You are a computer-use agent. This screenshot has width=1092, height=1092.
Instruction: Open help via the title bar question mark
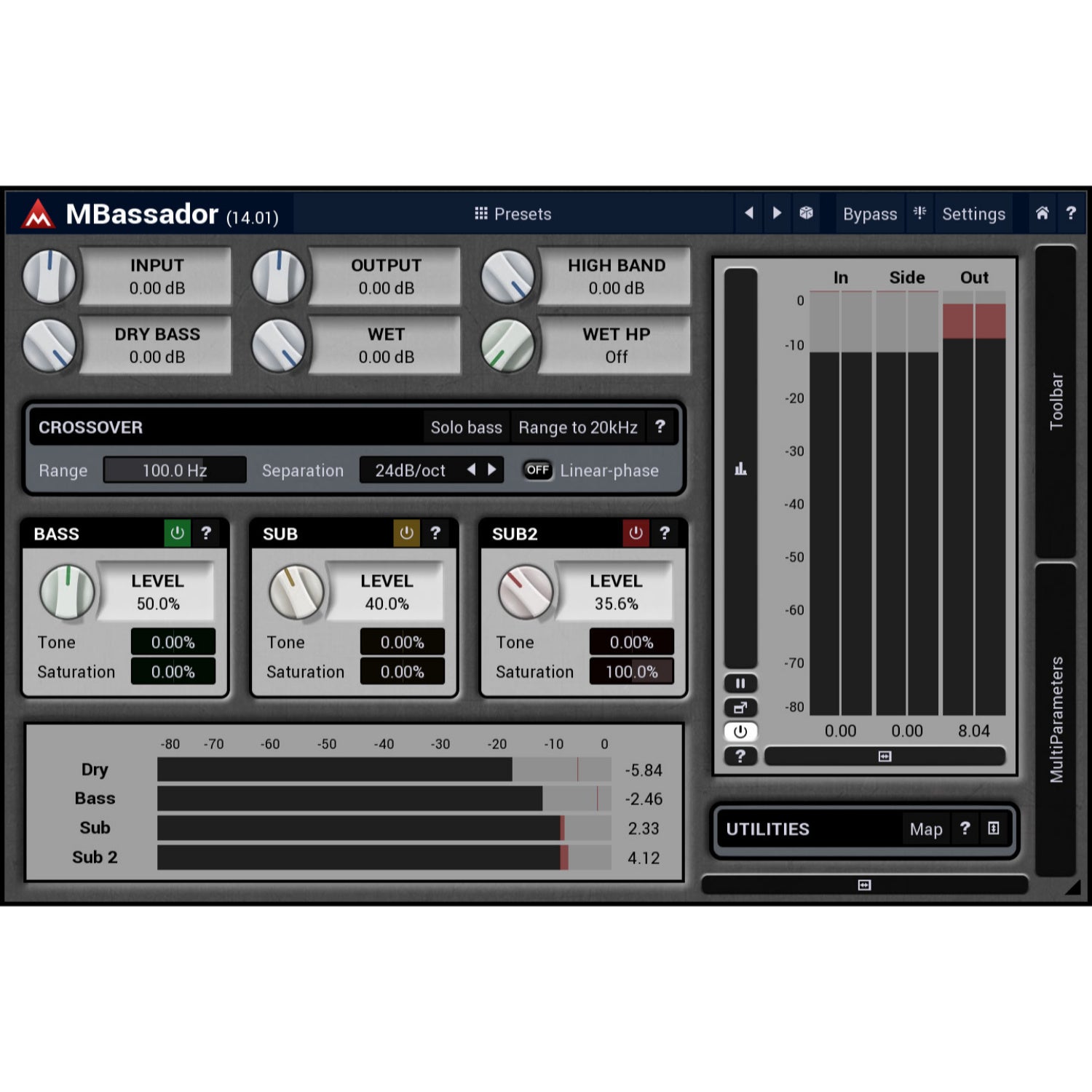click(1070, 213)
